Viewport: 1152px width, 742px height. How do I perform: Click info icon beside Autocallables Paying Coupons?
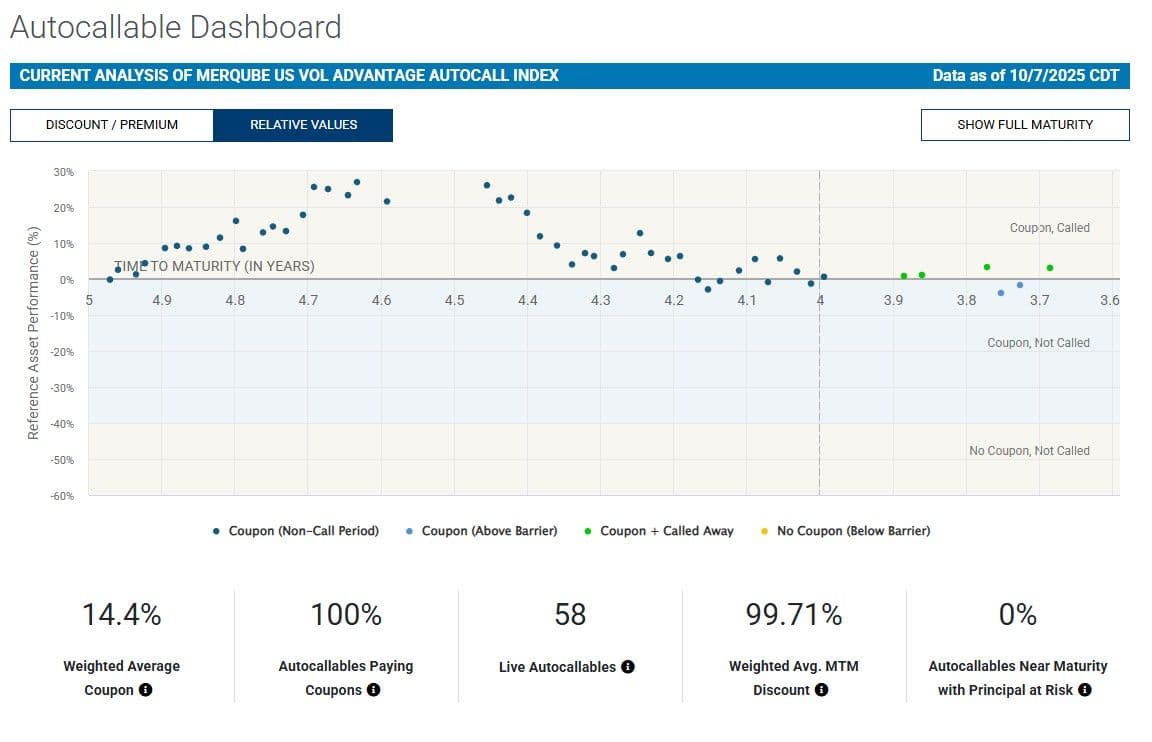[373, 690]
